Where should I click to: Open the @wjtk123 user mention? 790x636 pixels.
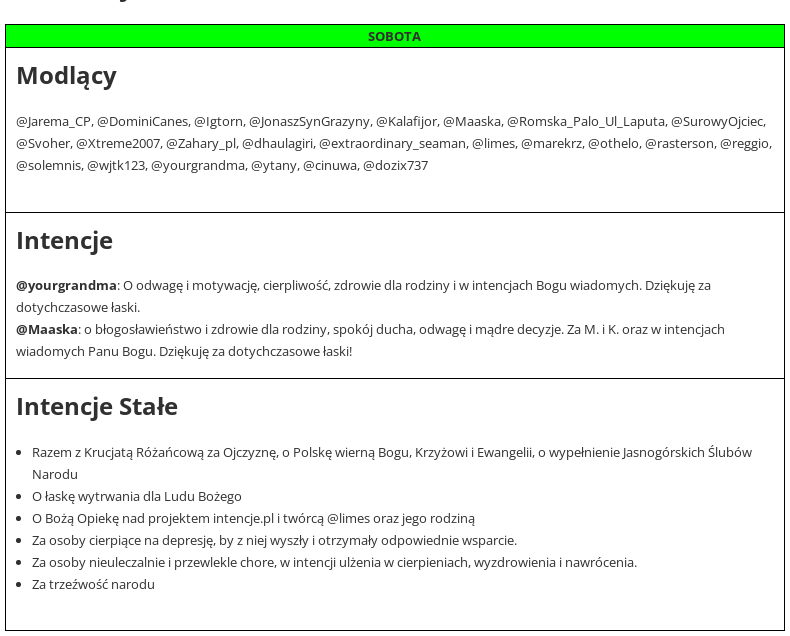pyautogui.click(x=116, y=165)
